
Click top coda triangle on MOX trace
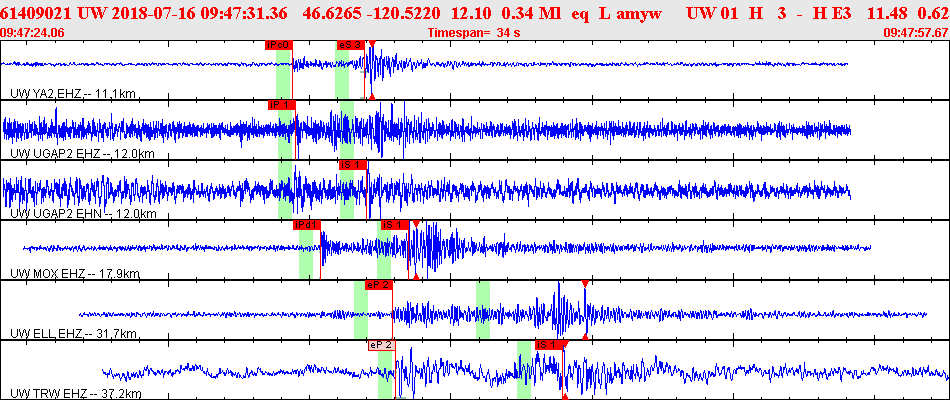pos(416,224)
